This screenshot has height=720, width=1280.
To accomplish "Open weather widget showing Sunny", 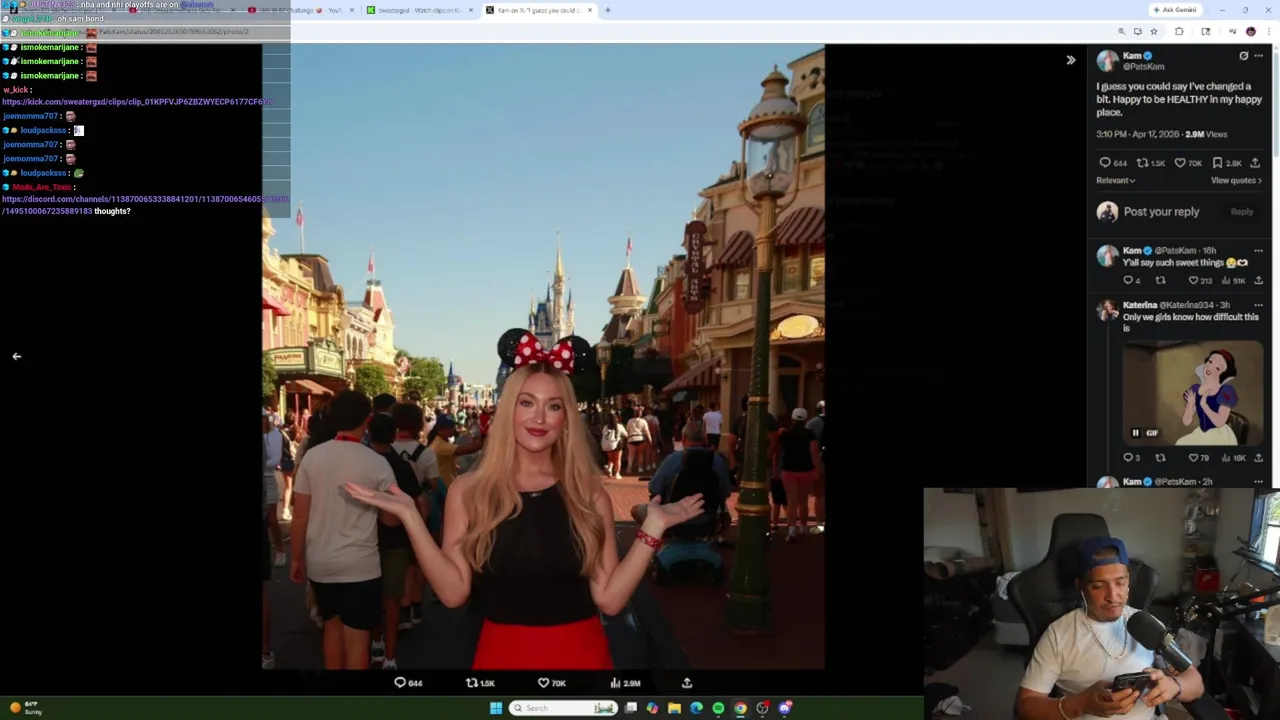I will 25,708.
